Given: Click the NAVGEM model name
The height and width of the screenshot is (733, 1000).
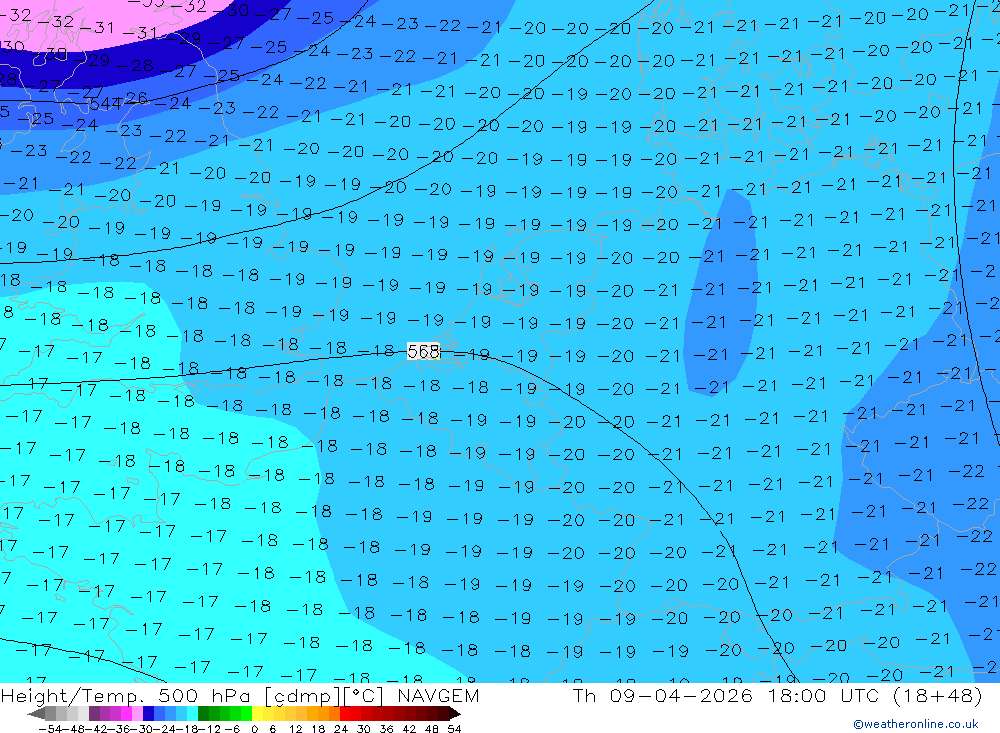Looking at the screenshot, I should (438, 696).
